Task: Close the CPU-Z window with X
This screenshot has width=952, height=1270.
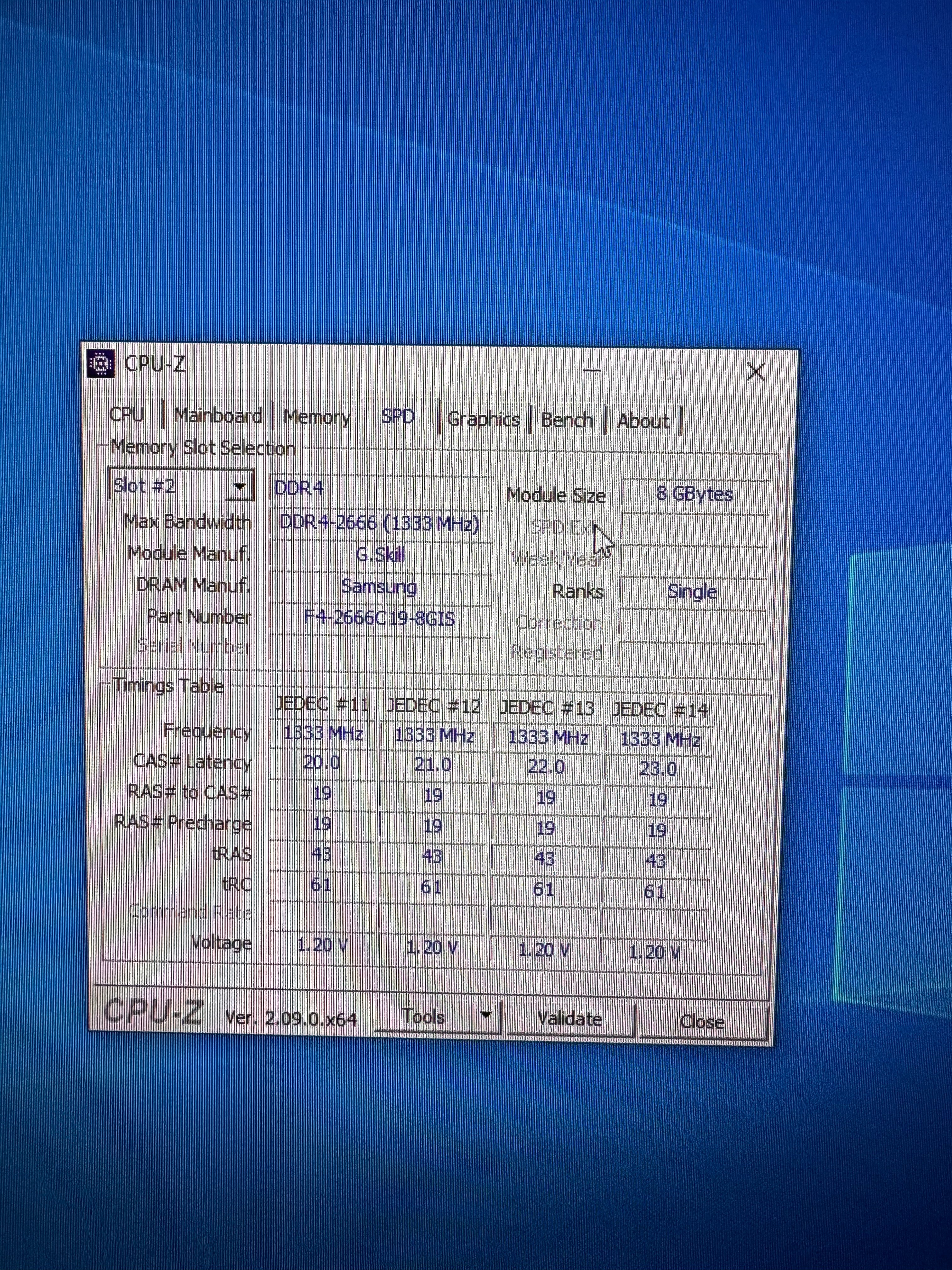Action: (x=756, y=371)
